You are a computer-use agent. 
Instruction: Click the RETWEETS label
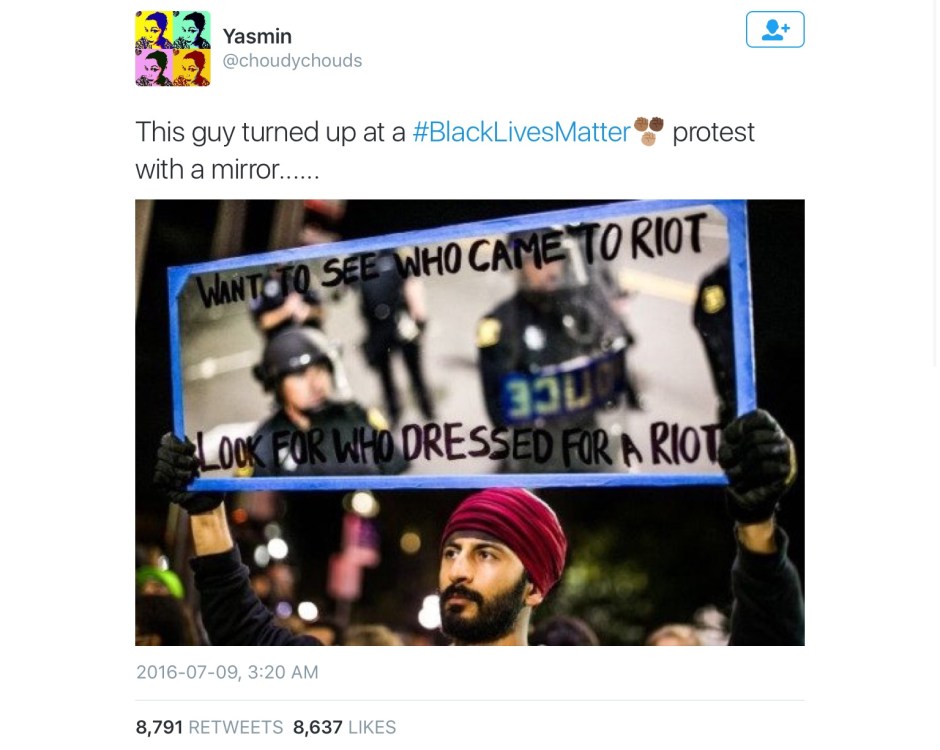(x=236, y=727)
